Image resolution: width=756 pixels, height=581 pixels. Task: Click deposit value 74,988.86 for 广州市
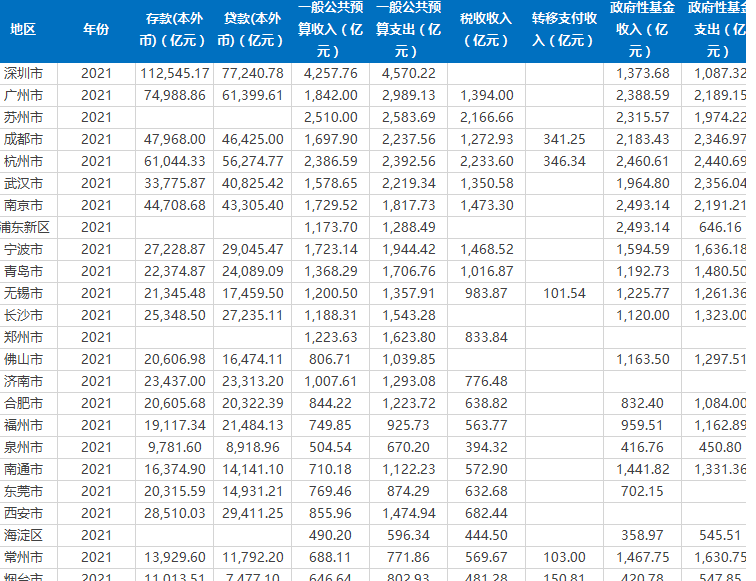click(x=175, y=95)
